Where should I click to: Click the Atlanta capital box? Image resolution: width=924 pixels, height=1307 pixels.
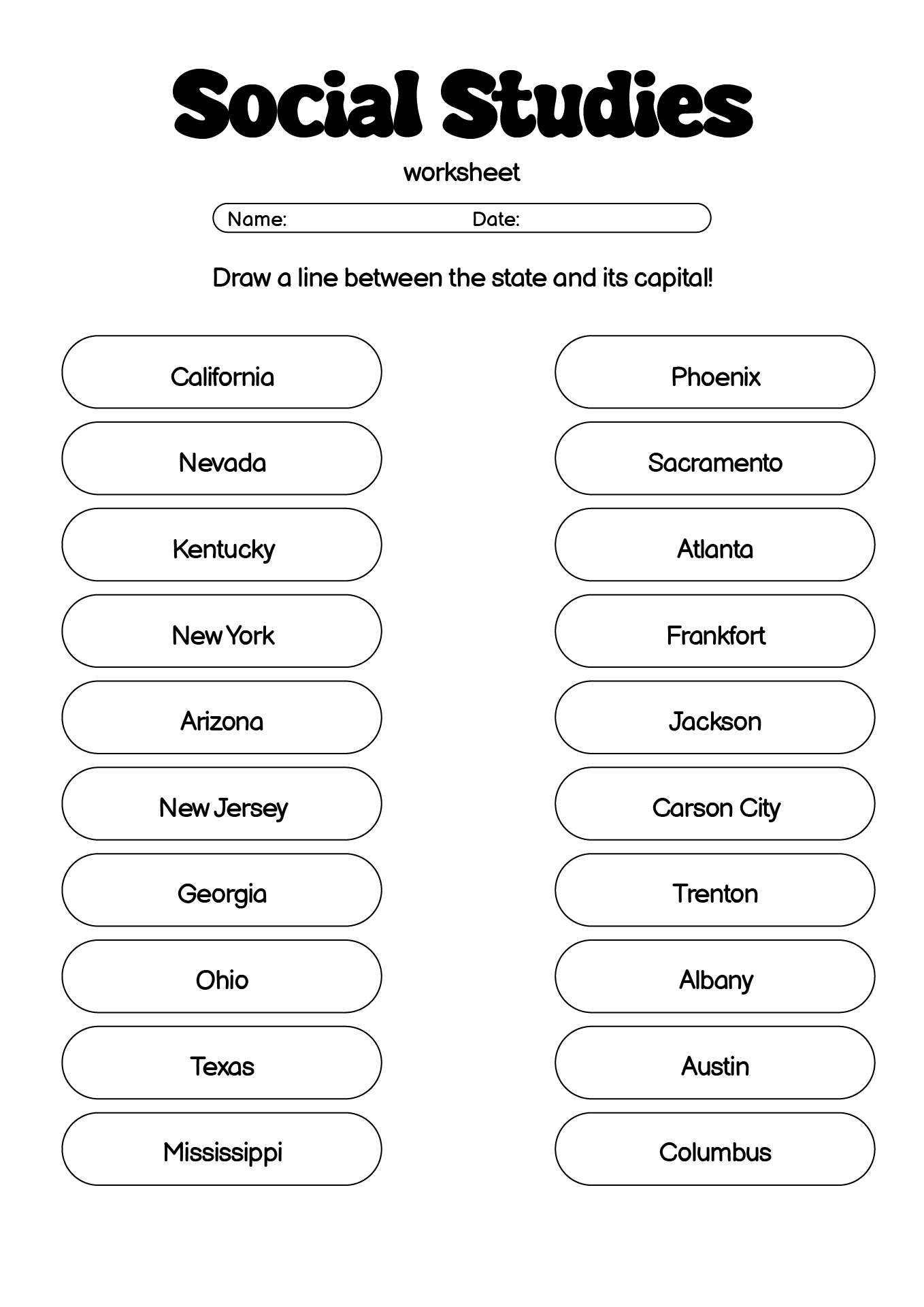(714, 545)
